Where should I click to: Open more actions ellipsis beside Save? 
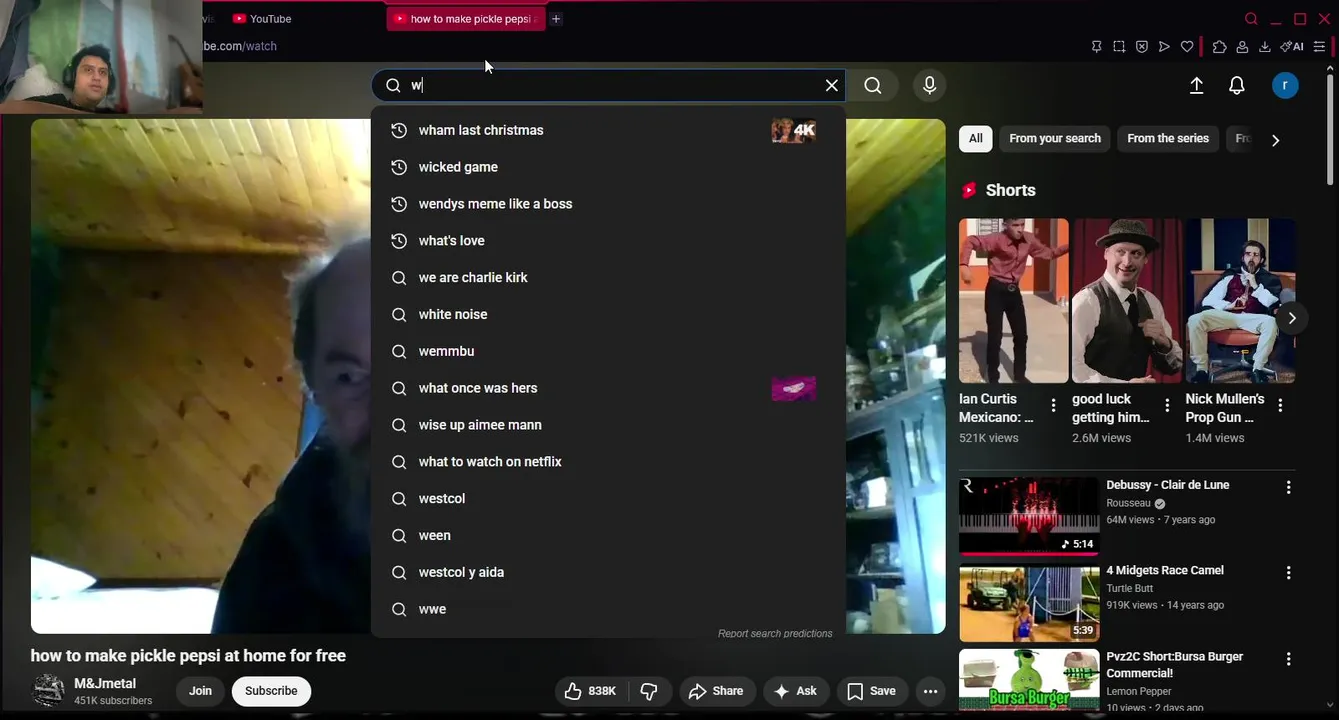click(x=930, y=691)
